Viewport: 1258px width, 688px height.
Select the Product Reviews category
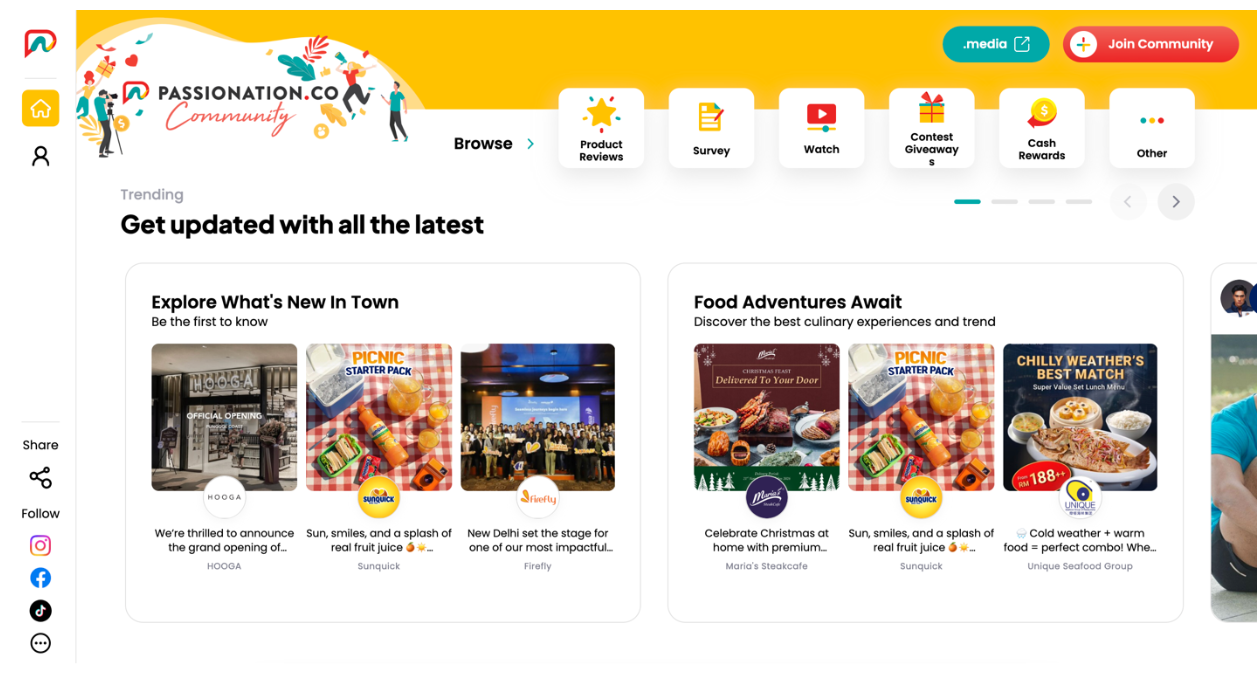tap(601, 128)
